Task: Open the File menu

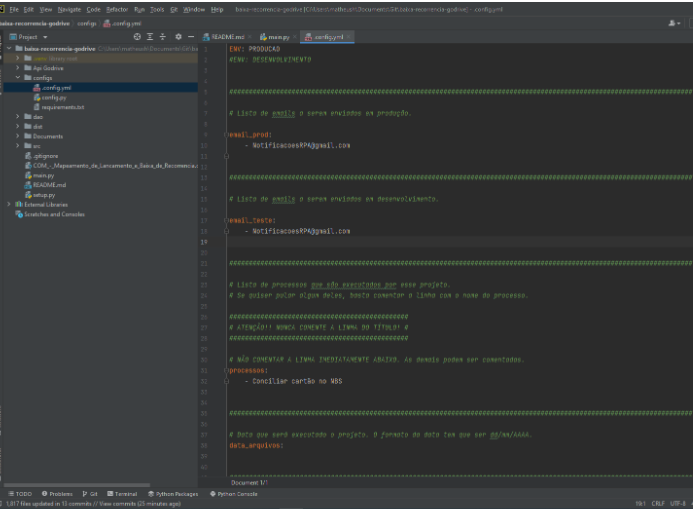Action: 14,9
